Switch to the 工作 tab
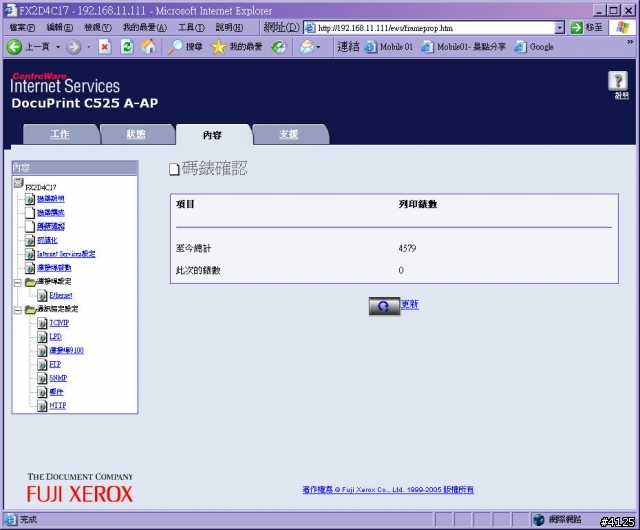 60,134
